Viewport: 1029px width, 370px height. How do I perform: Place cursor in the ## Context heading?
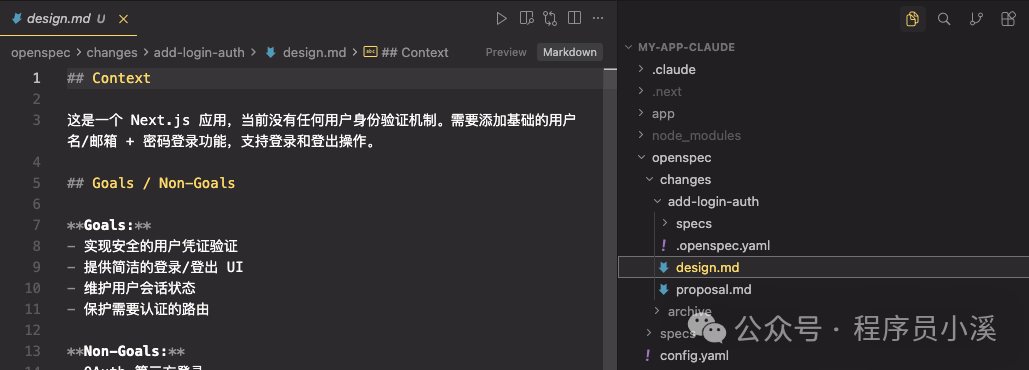coord(108,78)
